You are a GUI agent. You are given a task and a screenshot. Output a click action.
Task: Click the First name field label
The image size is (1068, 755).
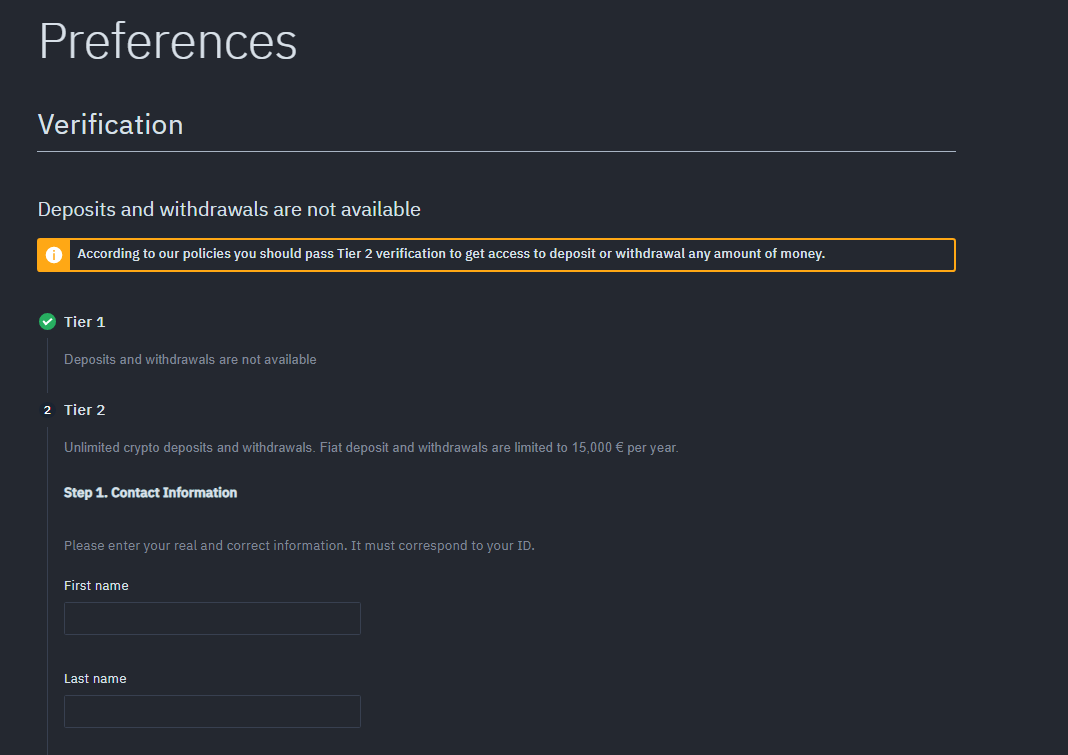coord(96,586)
